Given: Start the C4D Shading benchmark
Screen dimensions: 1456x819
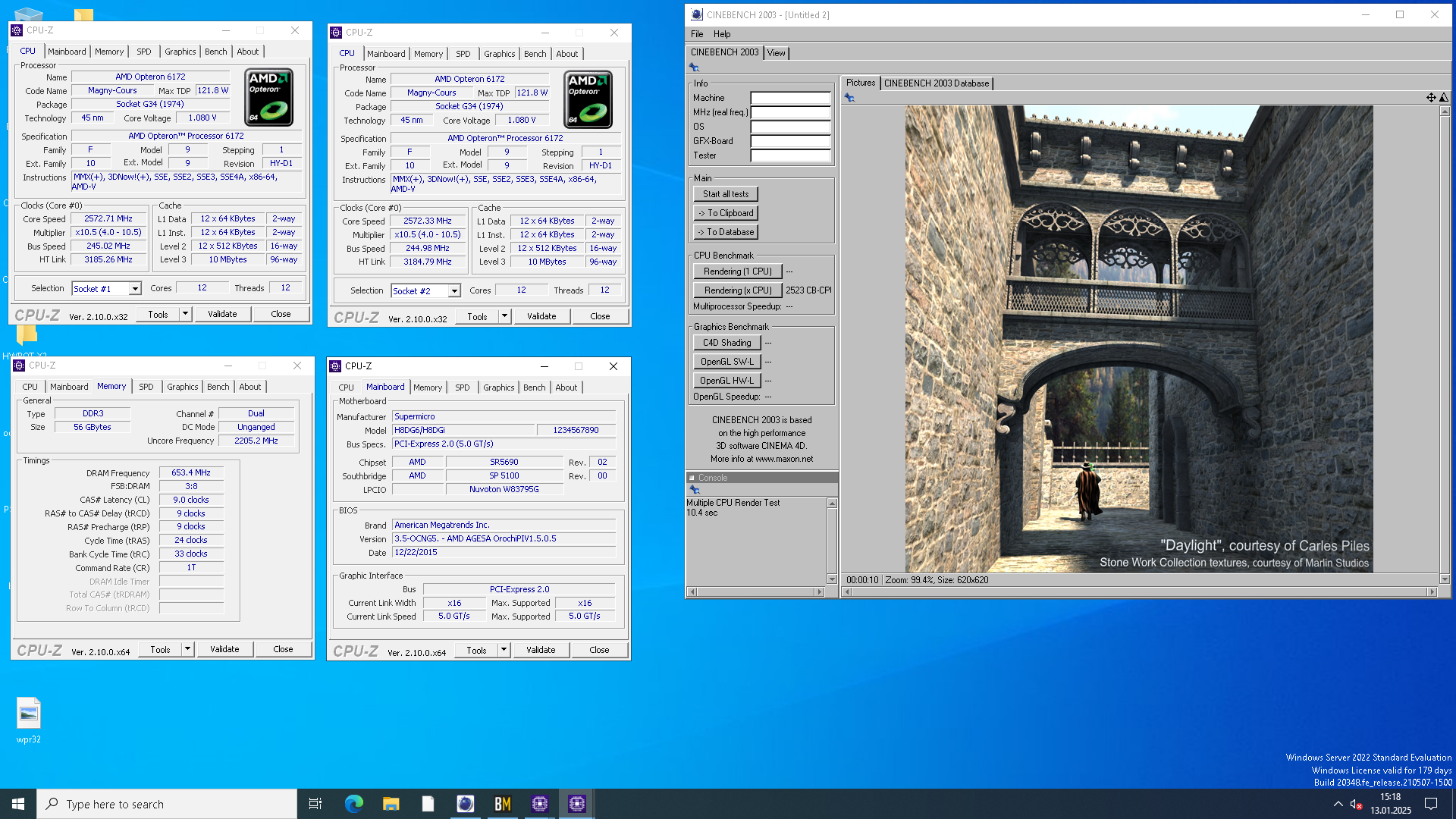Looking at the screenshot, I should 726,343.
